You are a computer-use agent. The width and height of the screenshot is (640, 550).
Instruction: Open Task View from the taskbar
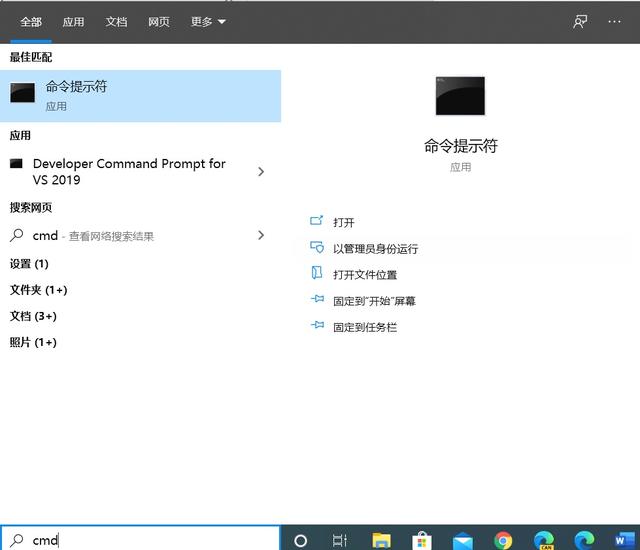[340, 541]
